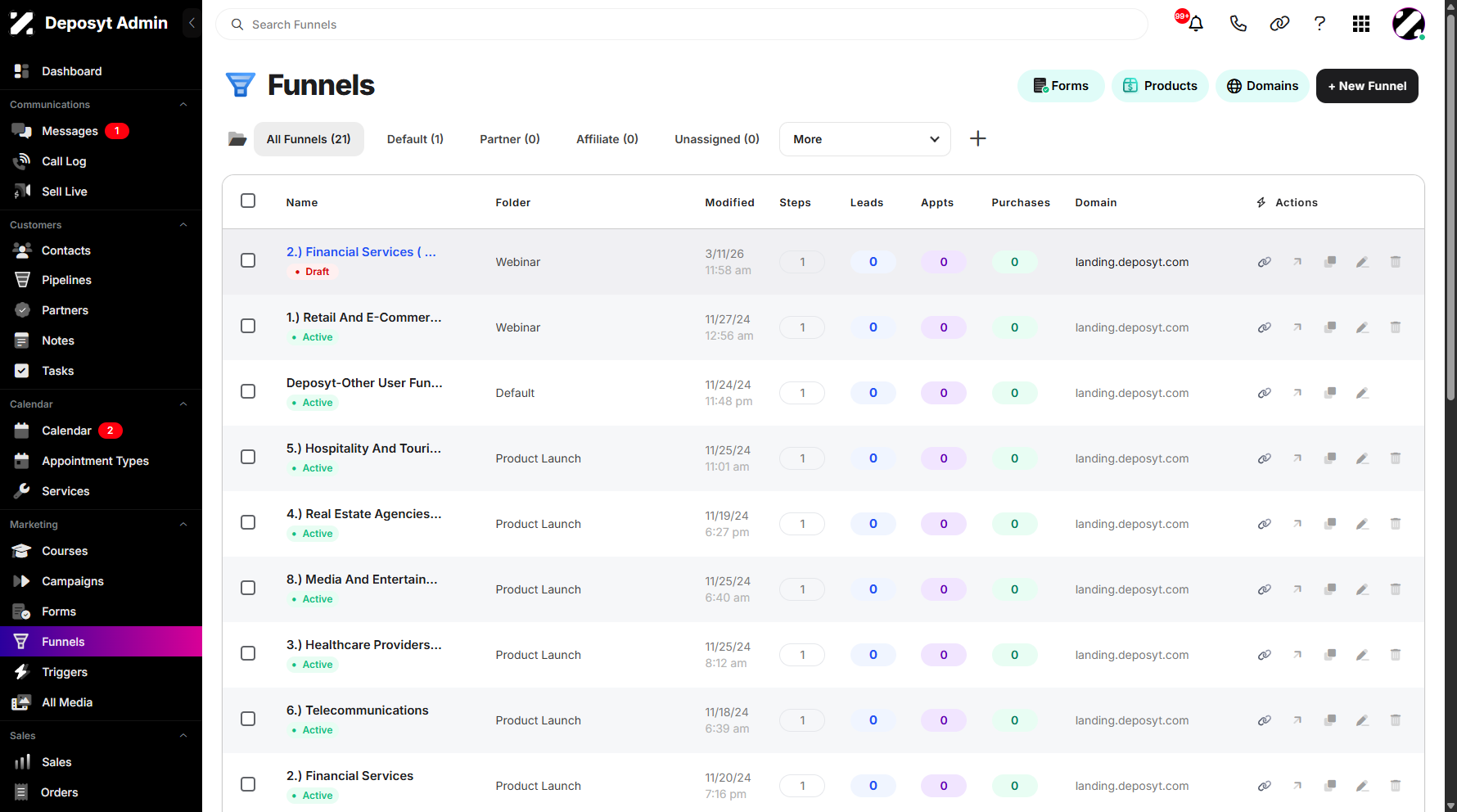Open the user profile avatar
Viewport: 1457px width, 812px height.
[1409, 24]
